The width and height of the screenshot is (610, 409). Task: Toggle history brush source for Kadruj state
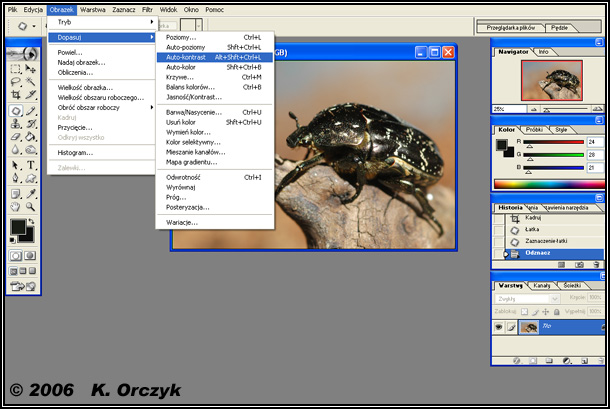pos(499,217)
